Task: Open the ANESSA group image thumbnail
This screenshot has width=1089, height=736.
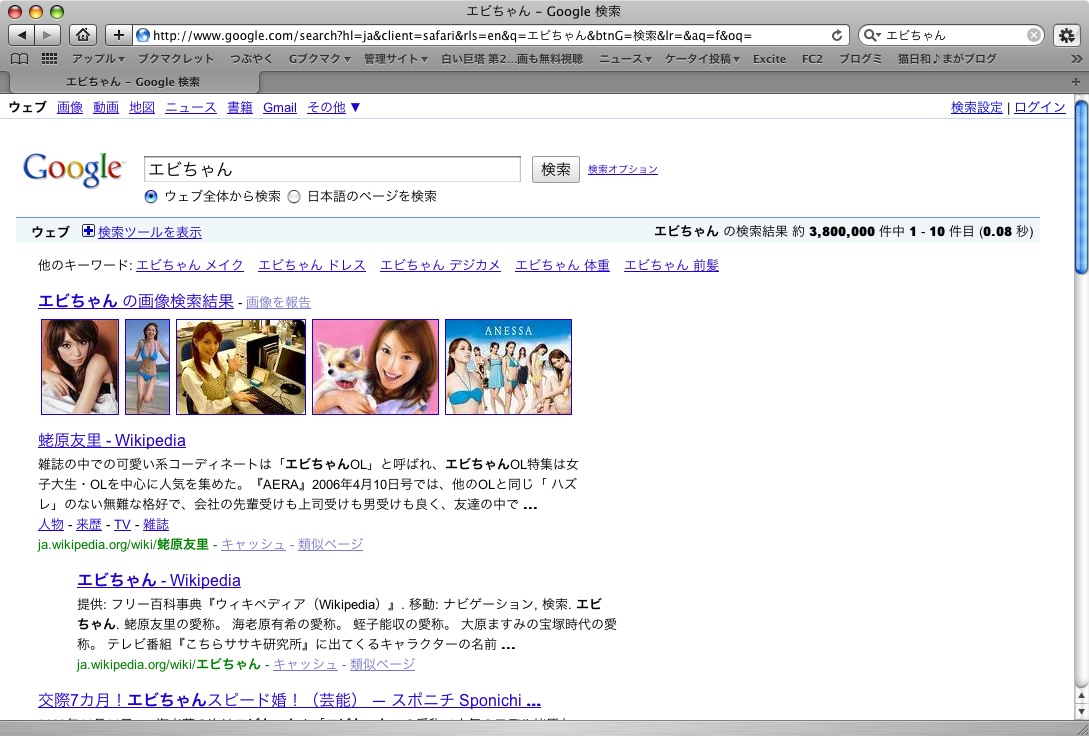Action: click(x=508, y=367)
